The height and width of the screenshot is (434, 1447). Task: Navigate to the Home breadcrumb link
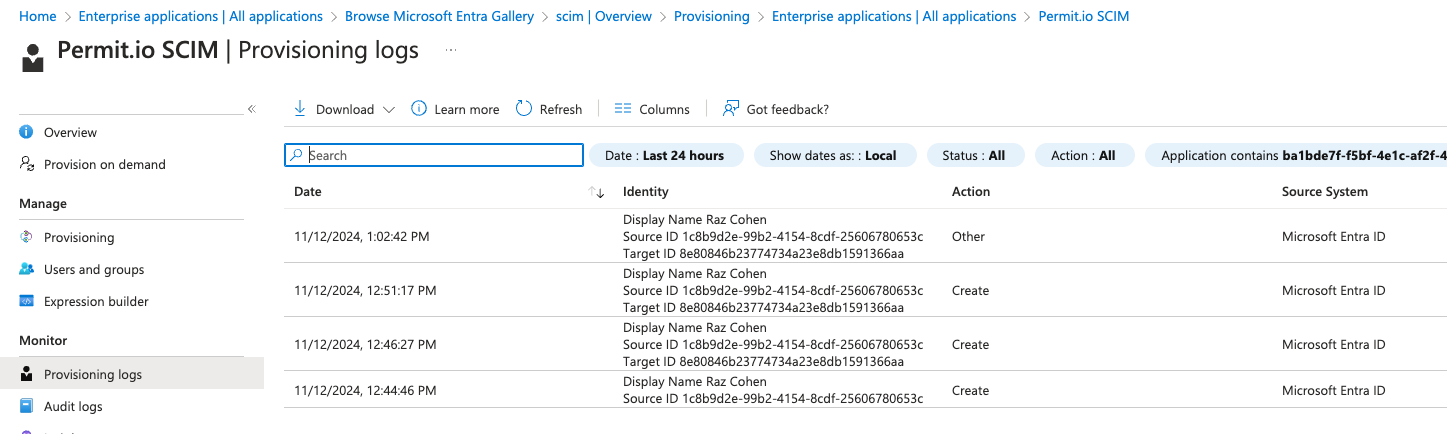point(37,17)
